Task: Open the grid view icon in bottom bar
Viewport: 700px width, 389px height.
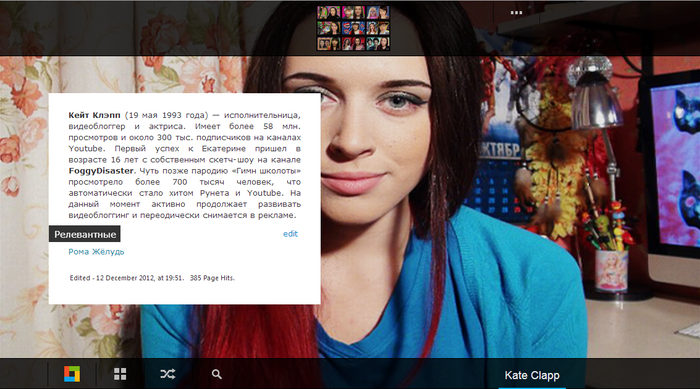Action: coord(120,374)
